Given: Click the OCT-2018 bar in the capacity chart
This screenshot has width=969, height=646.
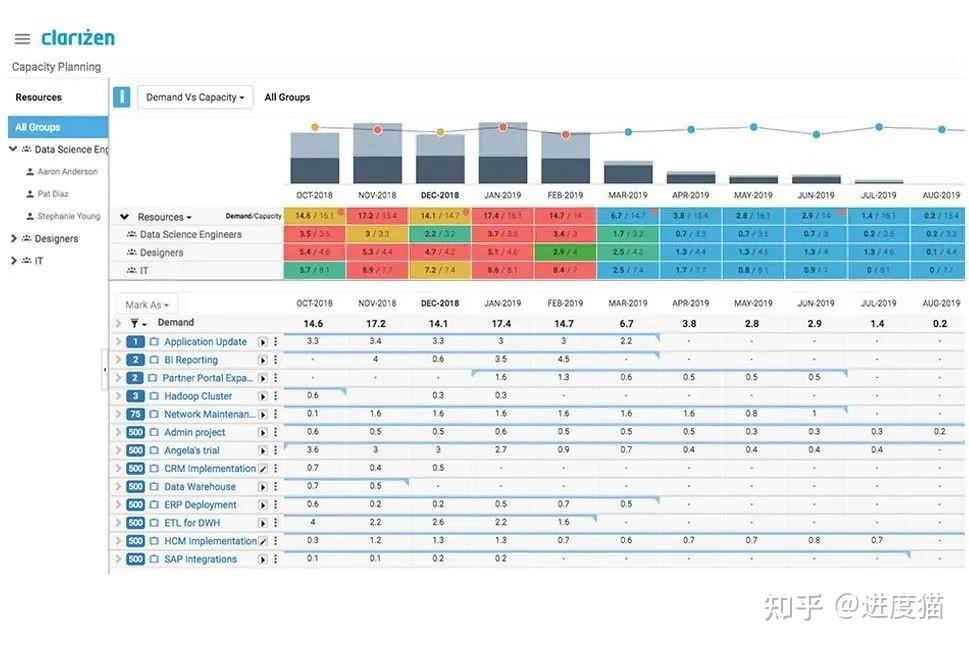Looking at the screenshot, I should [315, 158].
